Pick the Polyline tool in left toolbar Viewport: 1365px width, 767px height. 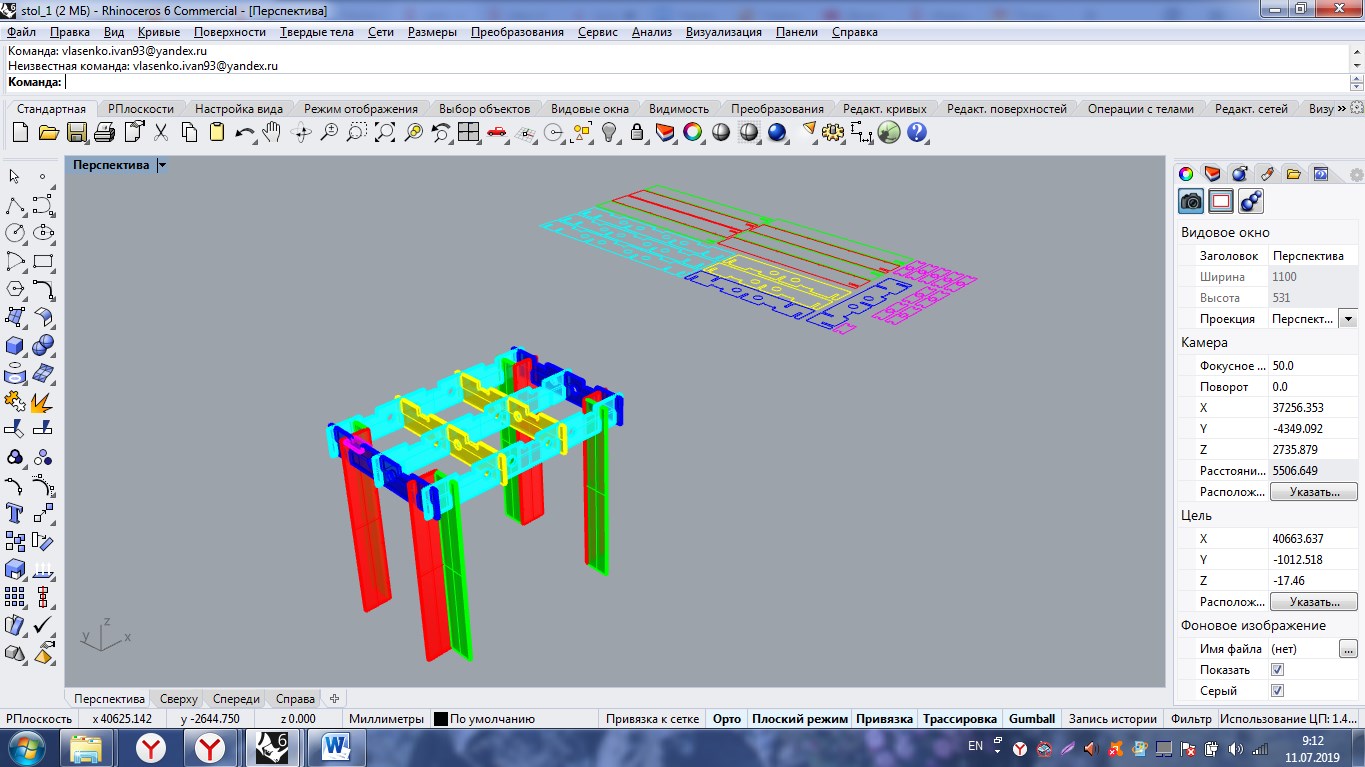point(15,205)
